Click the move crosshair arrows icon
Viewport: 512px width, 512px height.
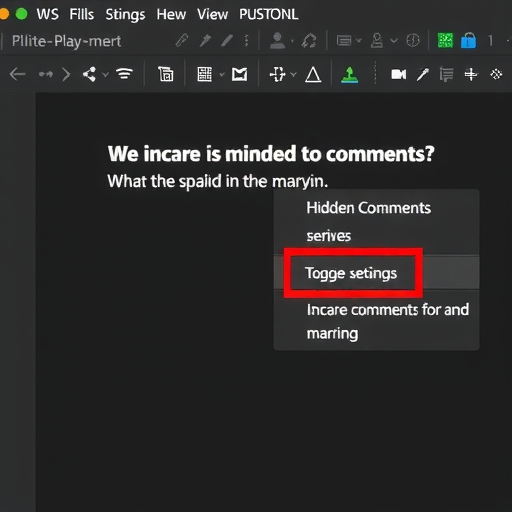(x=277, y=74)
